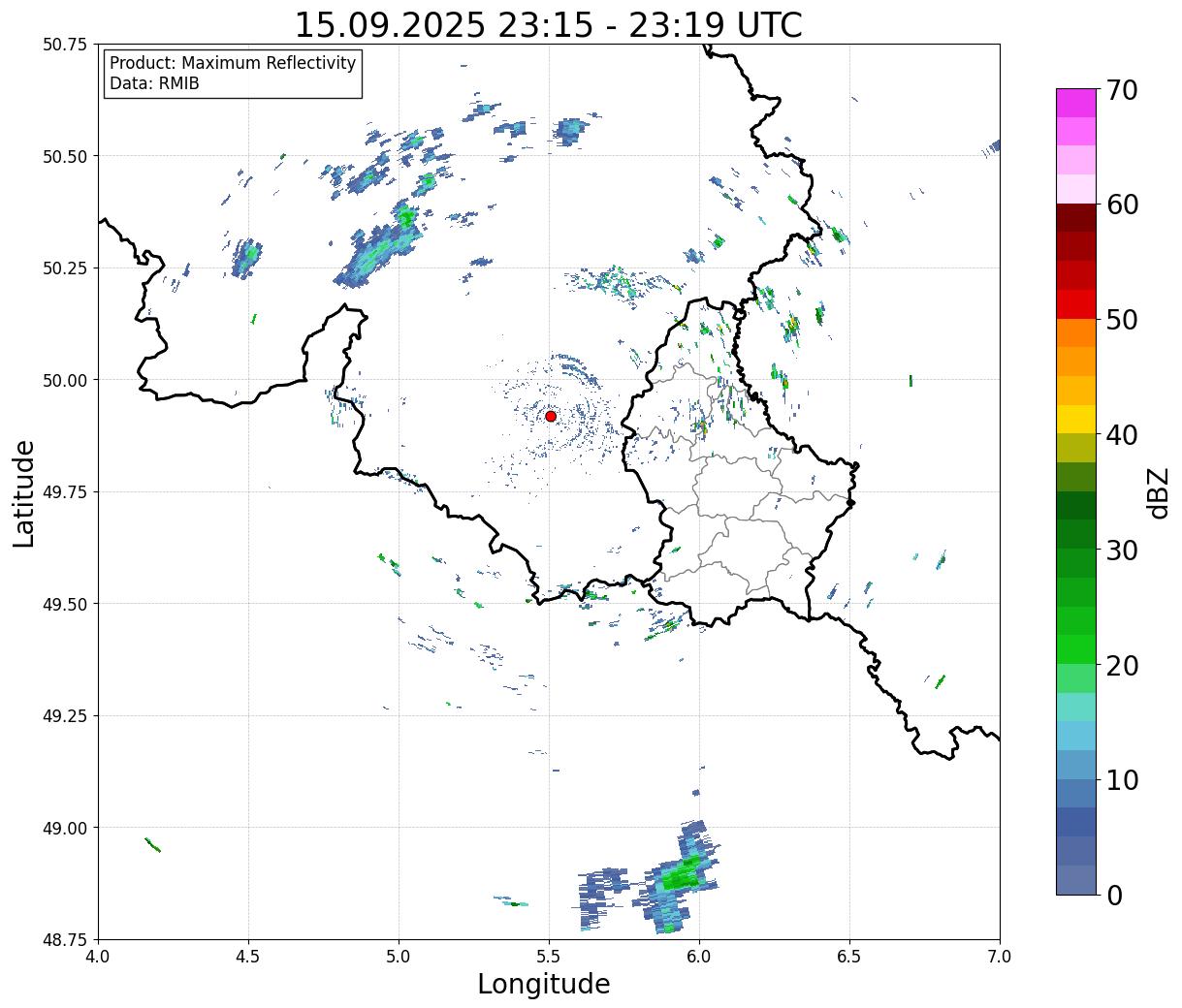Click the latitude tick label 49.25
The height and width of the screenshot is (1008, 1182).
click(65, 716)
